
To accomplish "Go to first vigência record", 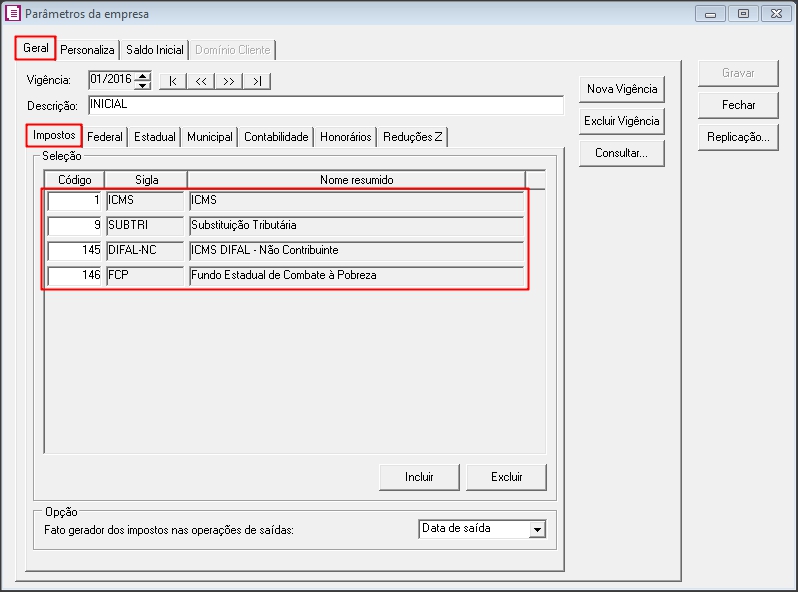I will pyautogui.click(x=173, y=81).
